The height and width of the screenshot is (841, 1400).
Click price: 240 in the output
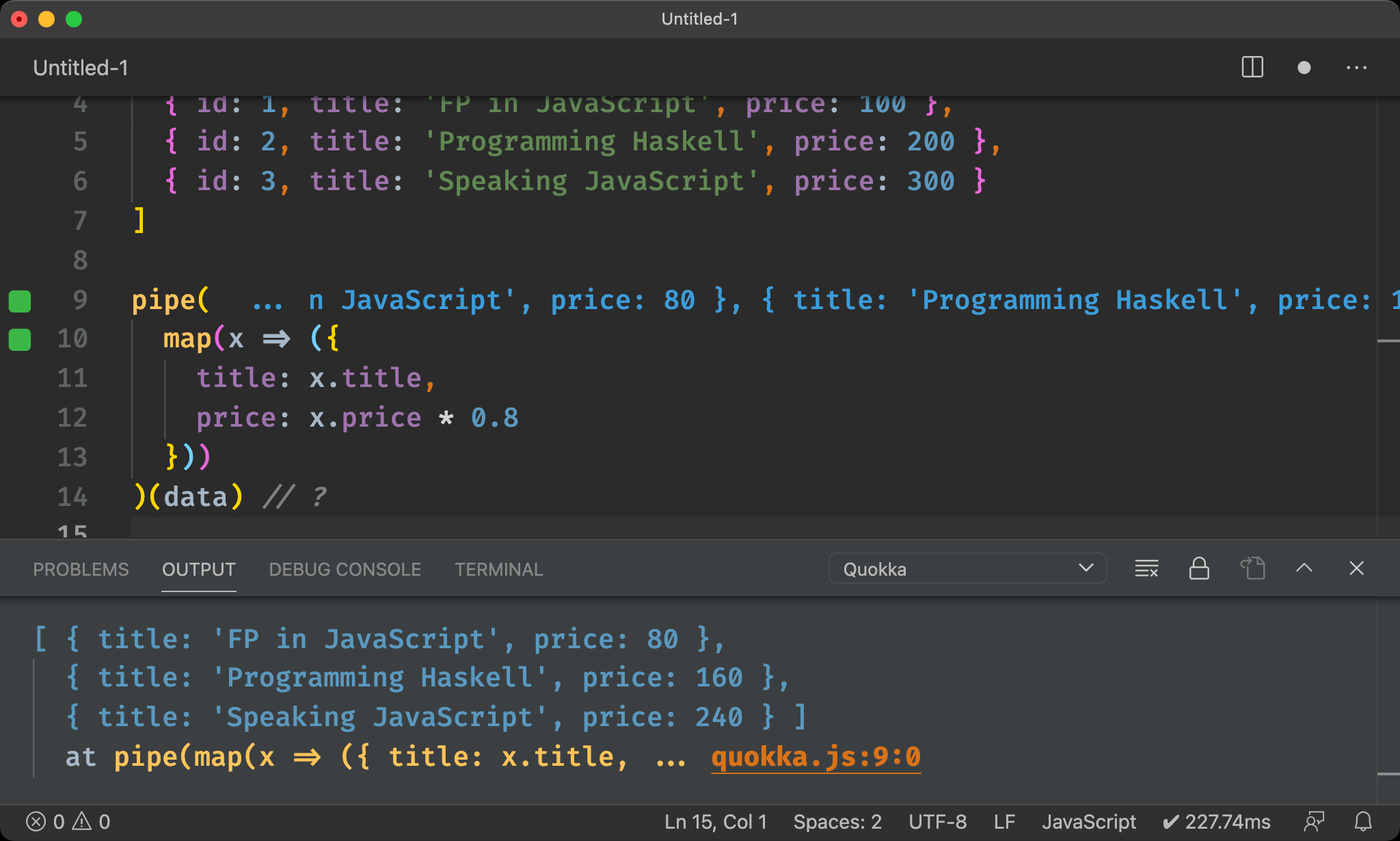(x=662, y=717)
